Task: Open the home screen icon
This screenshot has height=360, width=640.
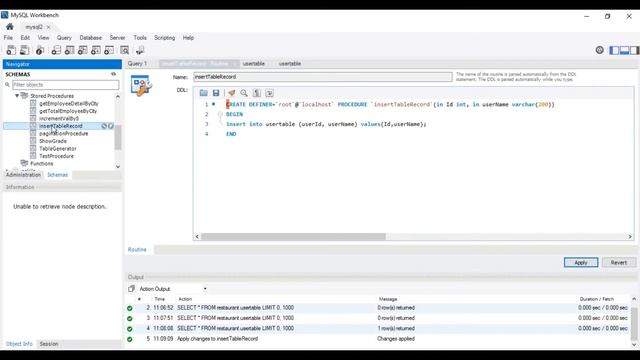Action: [x=10, y=27]
